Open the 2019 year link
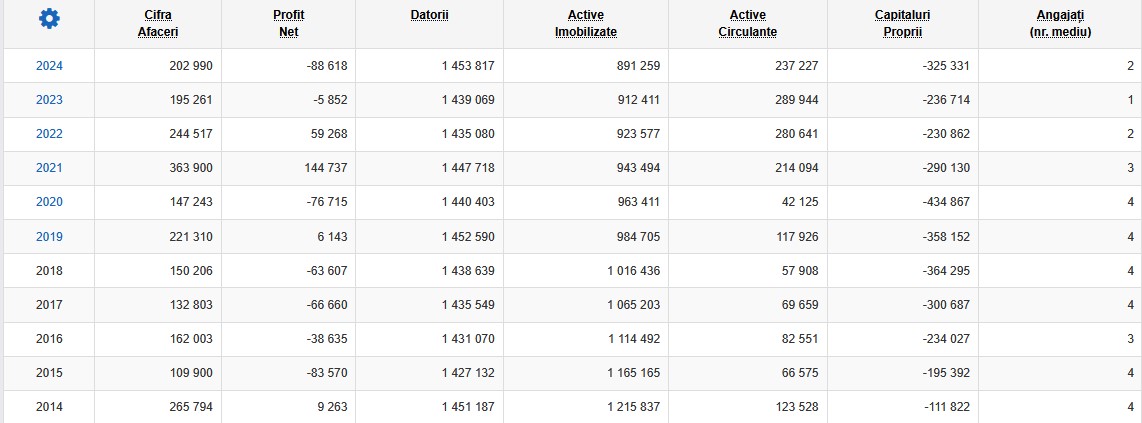Viewport: 1142px width, 423px height. coord(50,236)
